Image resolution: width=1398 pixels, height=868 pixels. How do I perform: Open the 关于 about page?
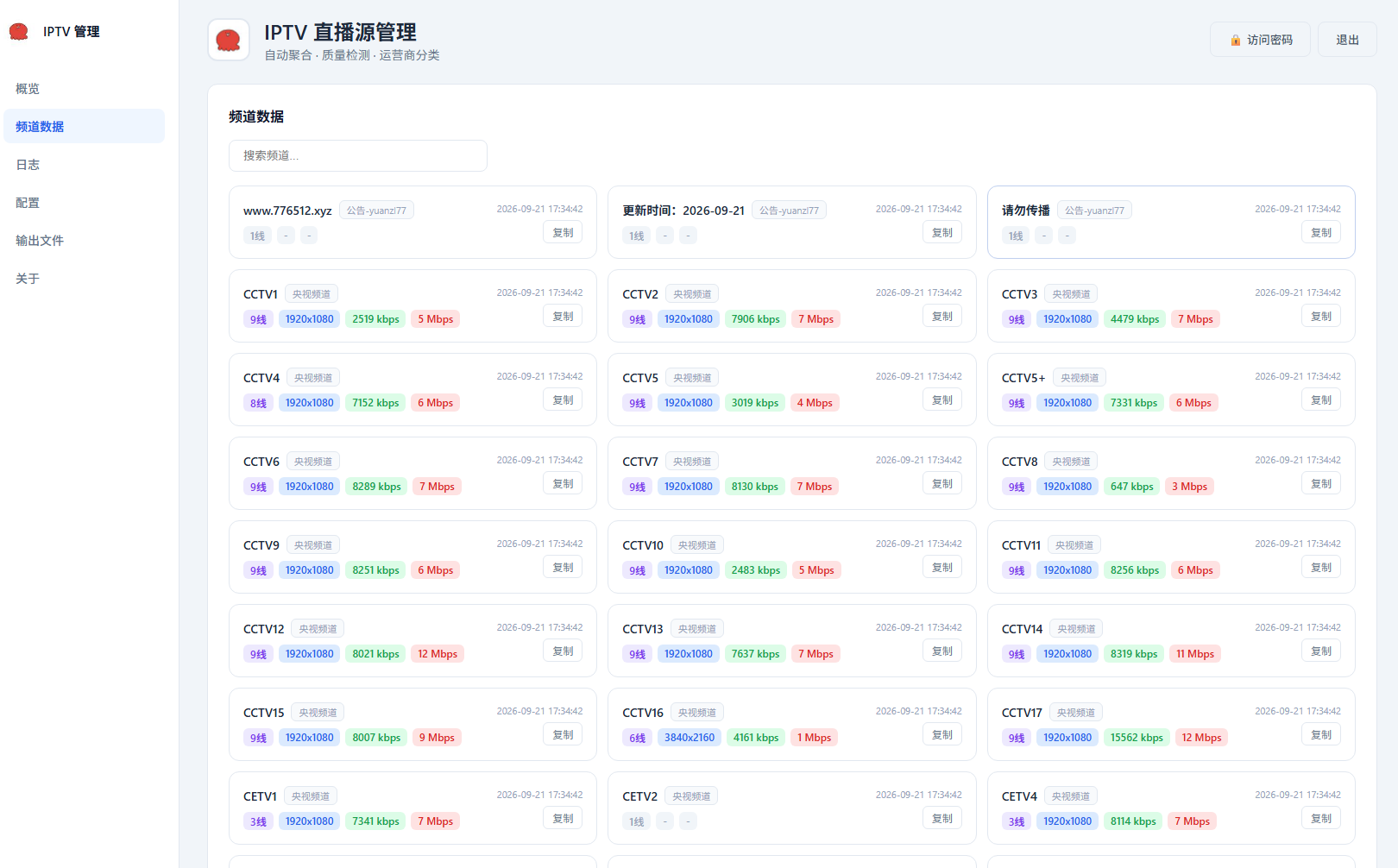tap(84, 278)
